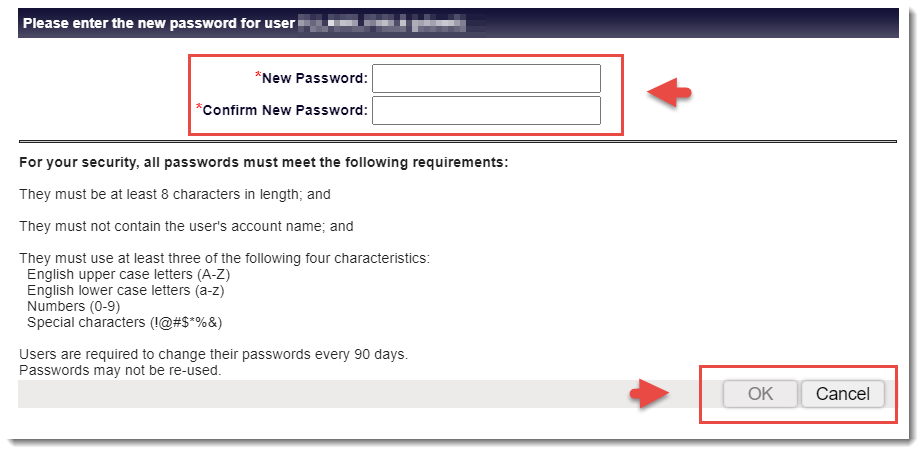Click the "Special characters (!@#$*%&)" line

(124, 323)
